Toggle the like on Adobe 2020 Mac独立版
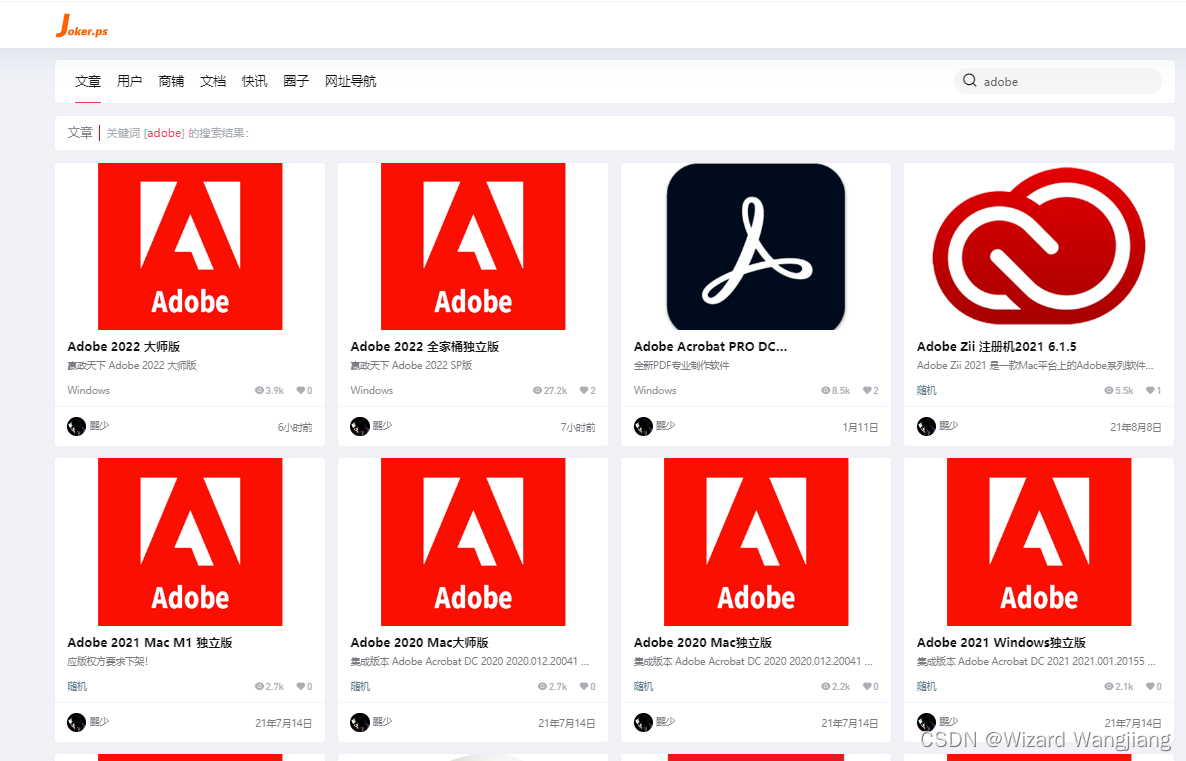This screenshot has width=1186, height=761. click(866, 686)
